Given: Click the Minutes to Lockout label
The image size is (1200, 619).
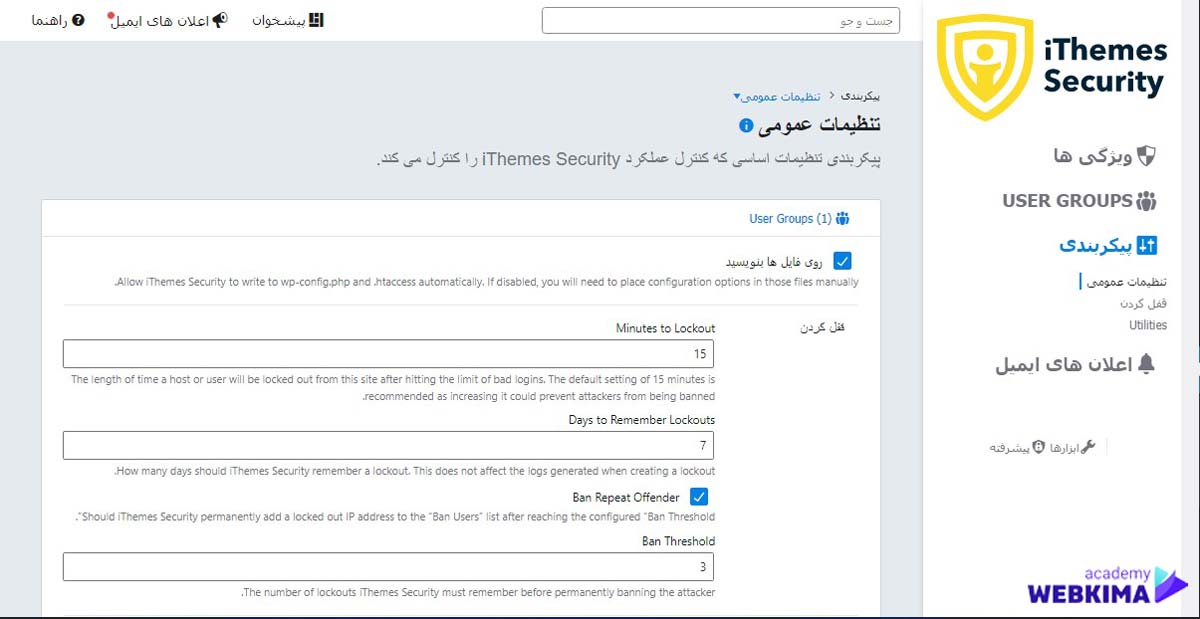Looking at the screenshot, I should [665, 328].
